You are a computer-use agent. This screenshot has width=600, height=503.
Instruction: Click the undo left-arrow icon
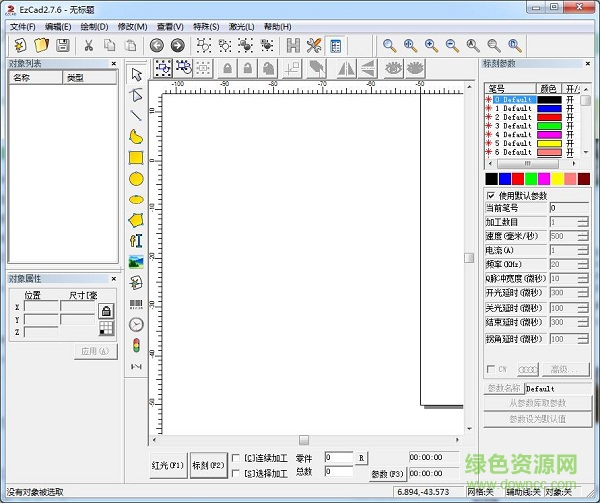click(x=156, y=45)
